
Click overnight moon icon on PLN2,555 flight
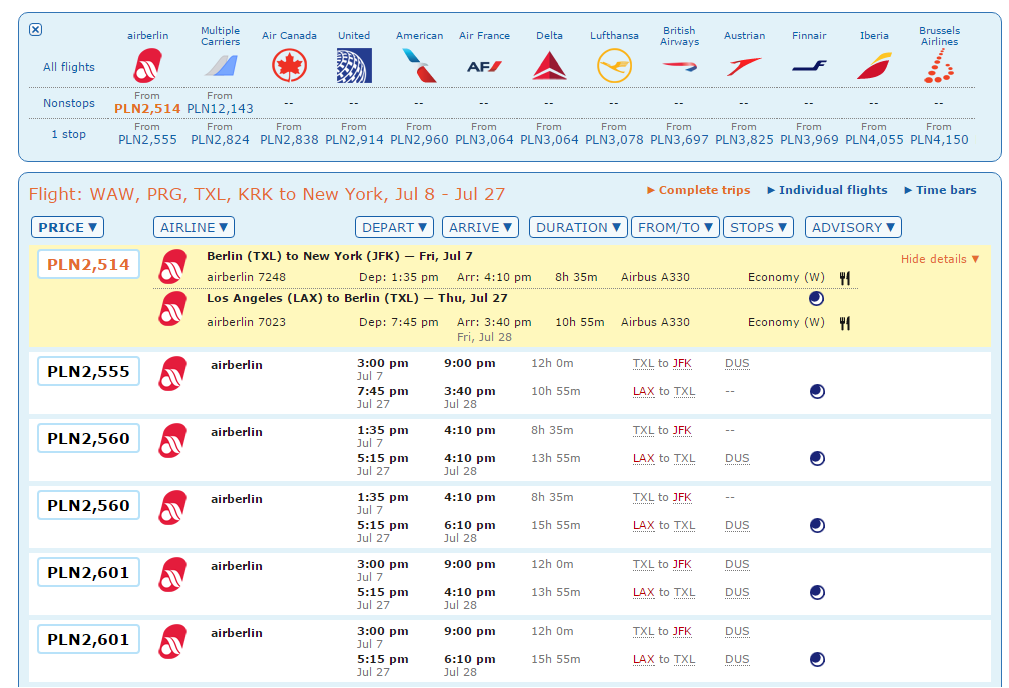[x=817, y=391]
